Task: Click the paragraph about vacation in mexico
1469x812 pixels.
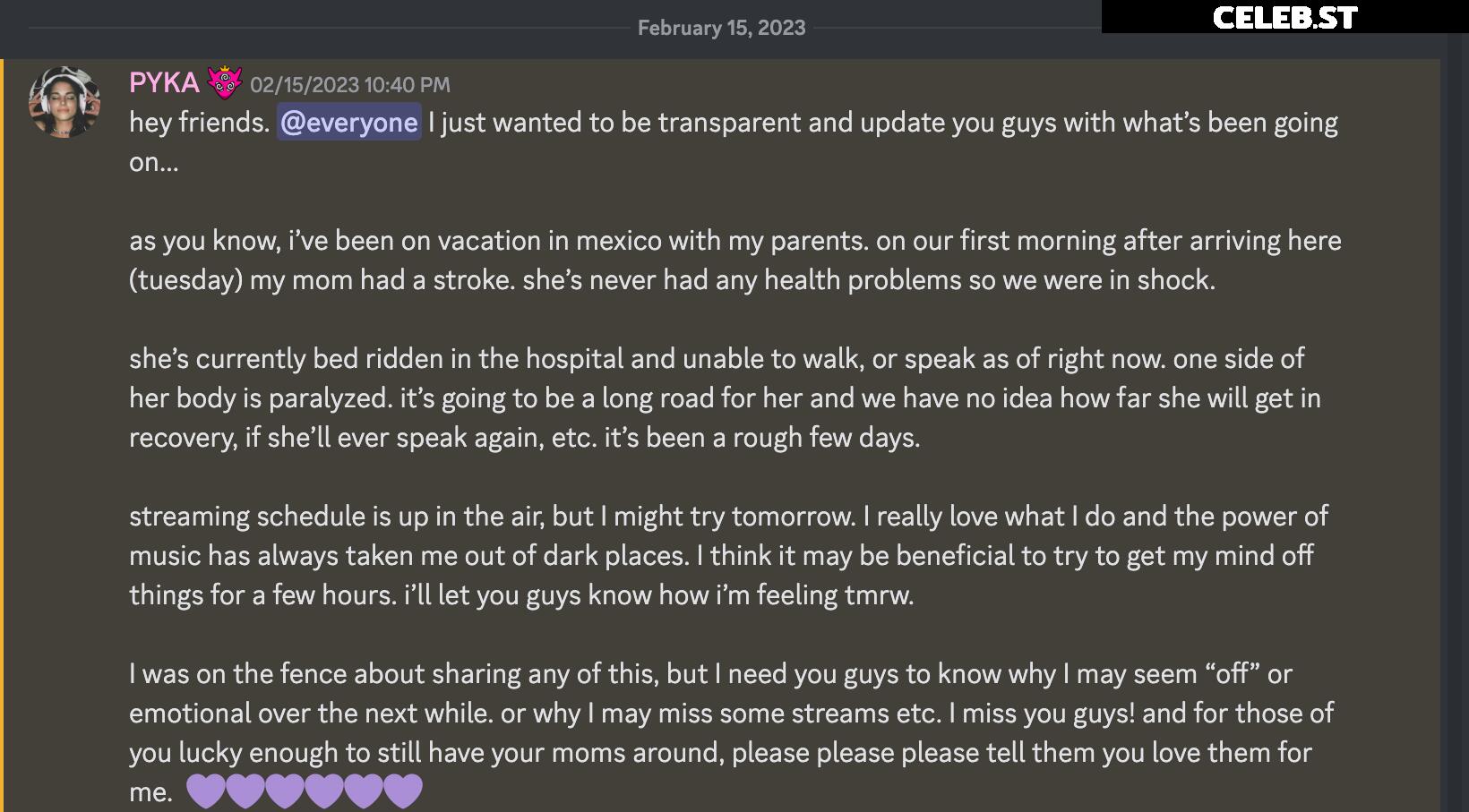Action: [x=734, y=260]
